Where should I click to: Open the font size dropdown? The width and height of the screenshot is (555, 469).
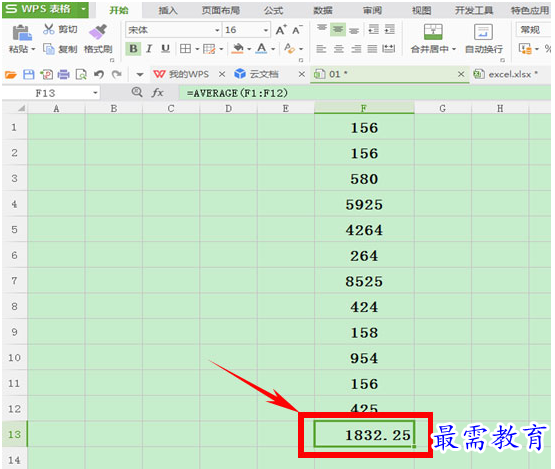pyautogui.click(x=265, y=30)
